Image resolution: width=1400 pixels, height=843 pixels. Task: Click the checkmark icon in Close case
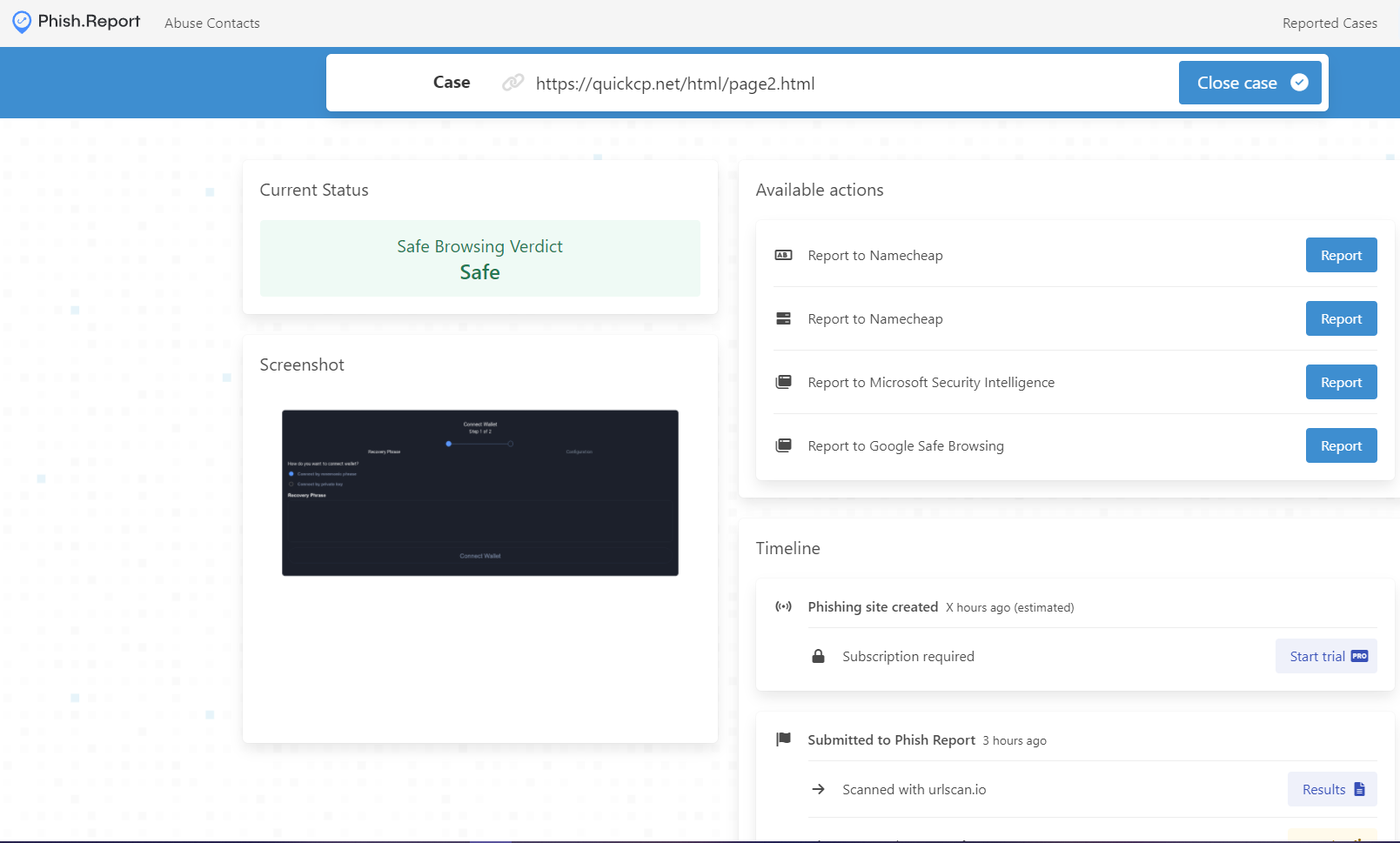[x=1299, y=83]
